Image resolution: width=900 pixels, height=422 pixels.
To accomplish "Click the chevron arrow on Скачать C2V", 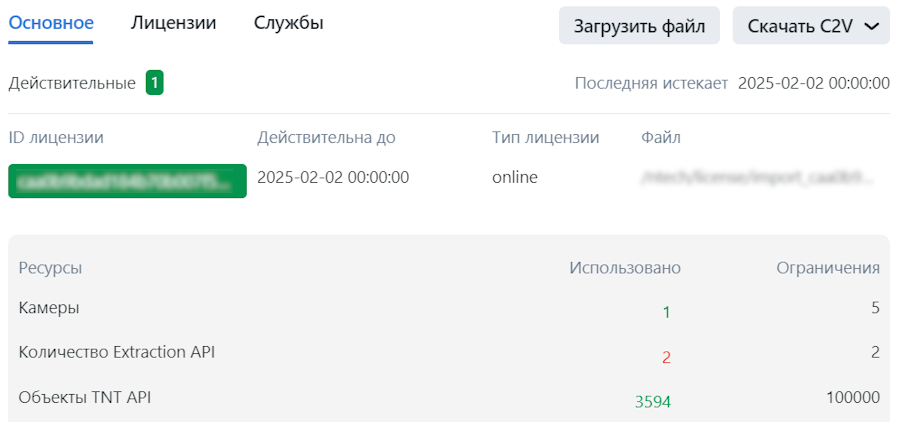I will [871, 27].
